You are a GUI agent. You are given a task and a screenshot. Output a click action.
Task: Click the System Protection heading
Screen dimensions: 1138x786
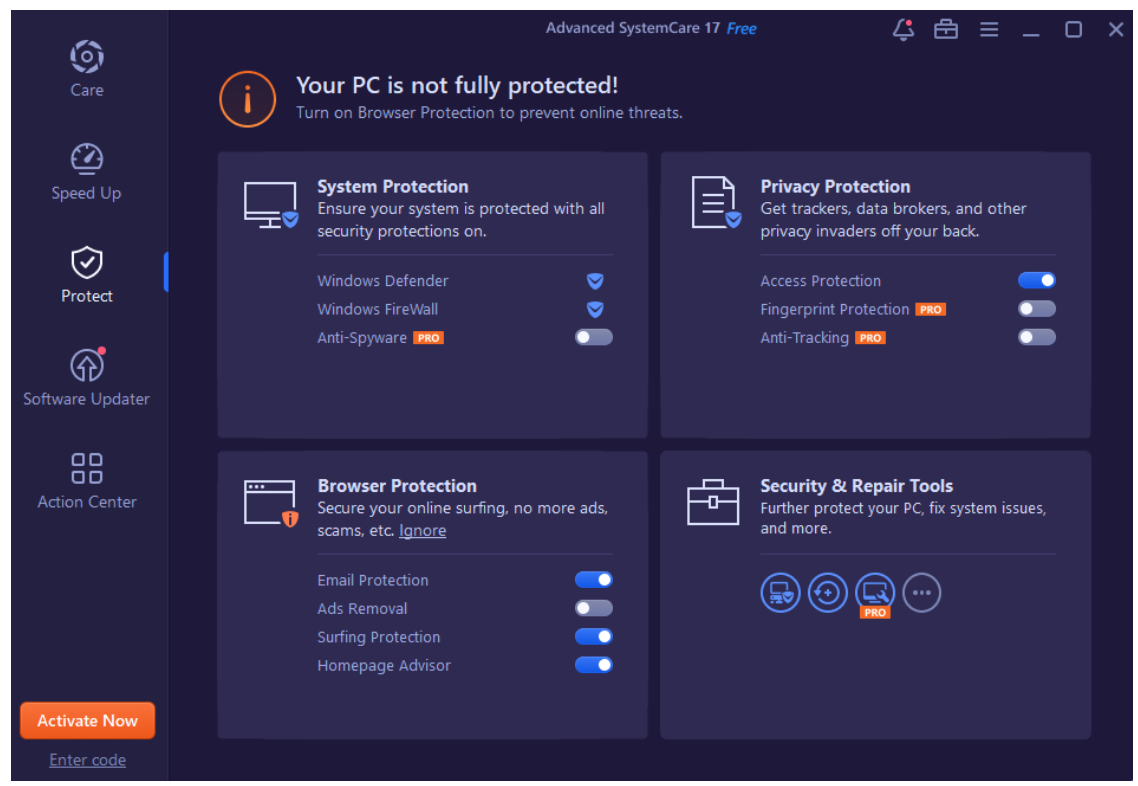pos(393,187)
